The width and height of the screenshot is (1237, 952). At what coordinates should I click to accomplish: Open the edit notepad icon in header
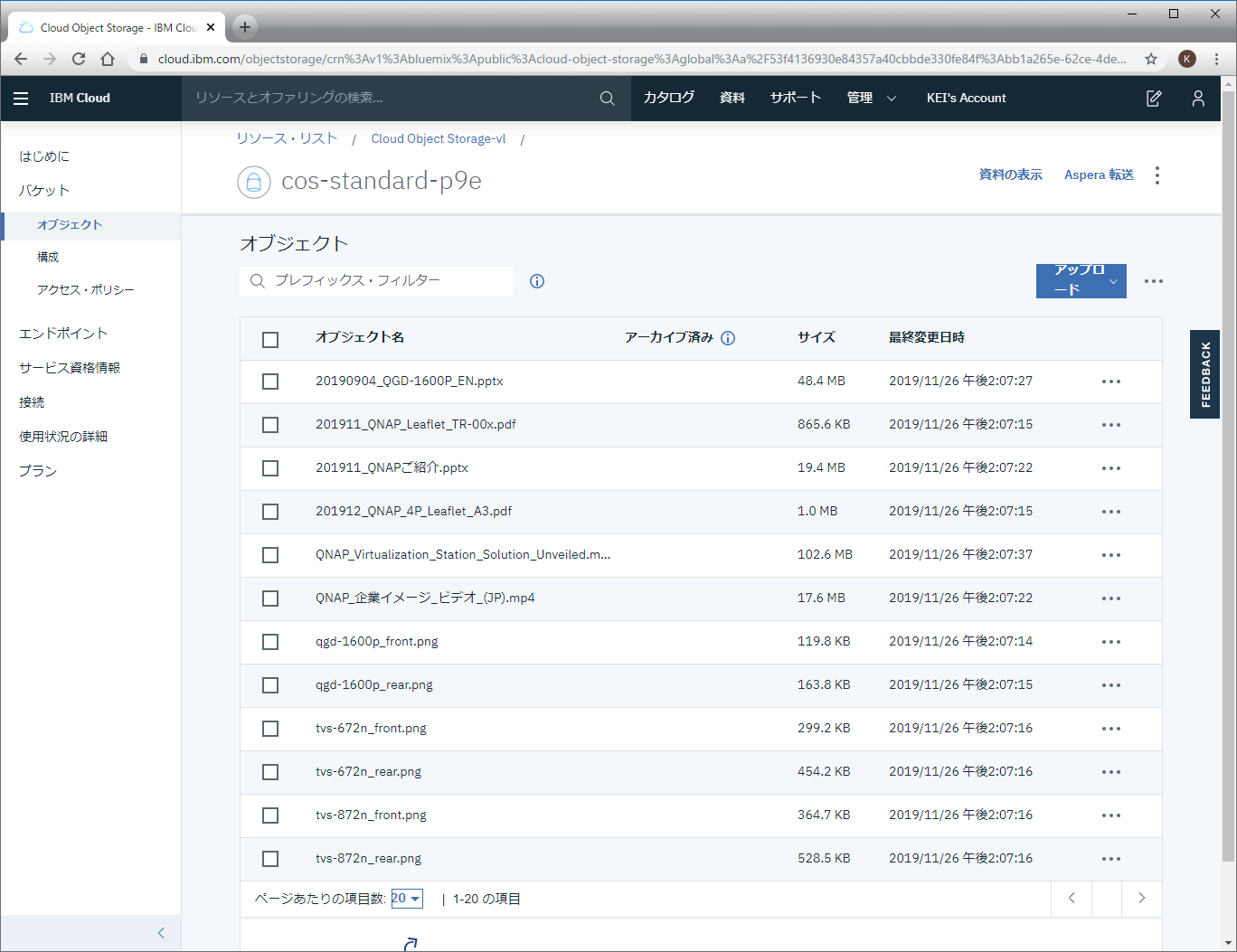pyautogui.click(x=1154, y=99)
